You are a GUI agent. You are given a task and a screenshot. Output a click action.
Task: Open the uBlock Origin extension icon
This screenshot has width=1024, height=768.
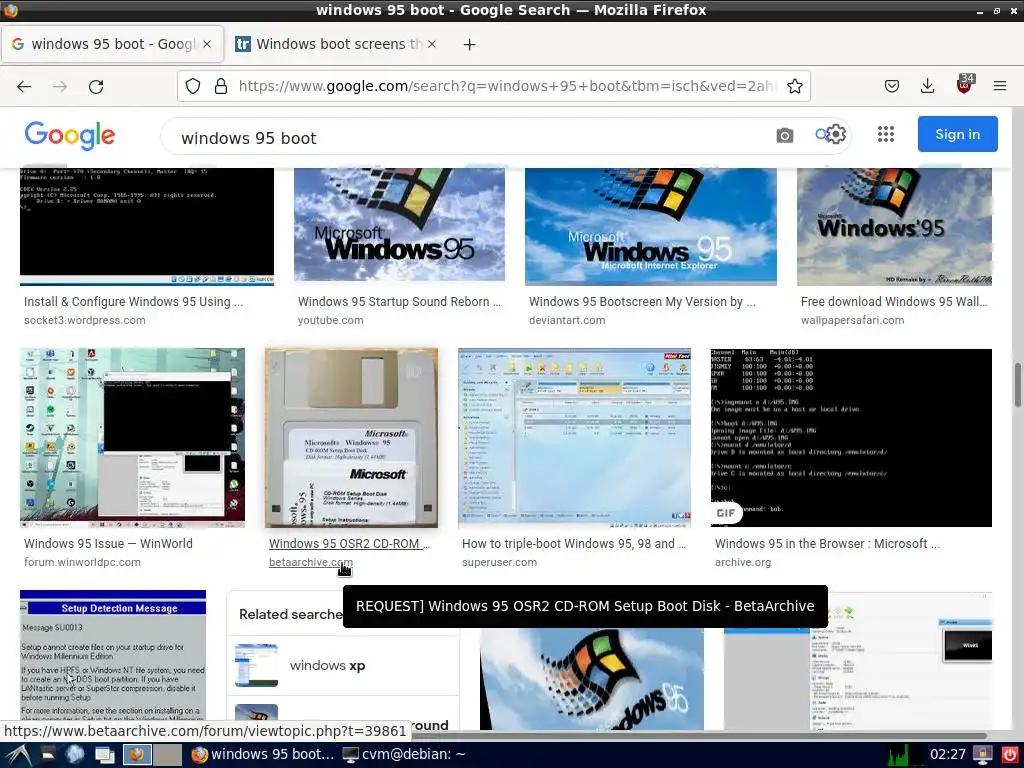point(964,84)
